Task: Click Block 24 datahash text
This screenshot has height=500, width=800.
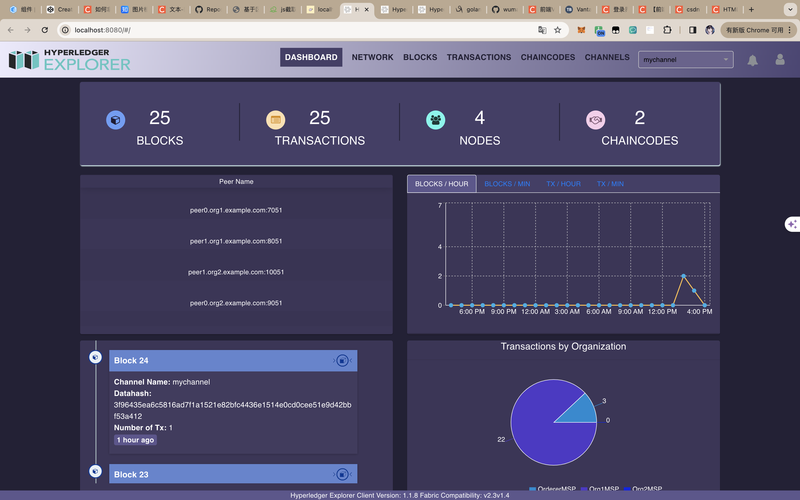Action: tap(232, 410)
